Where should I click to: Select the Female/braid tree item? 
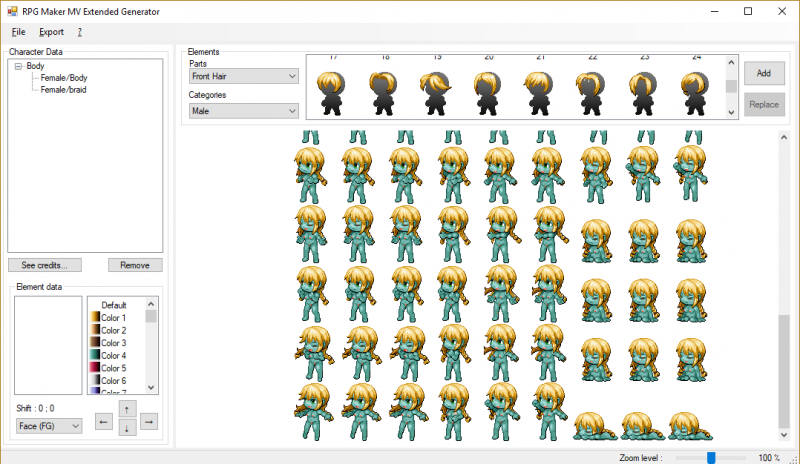(x=63, y=90)
